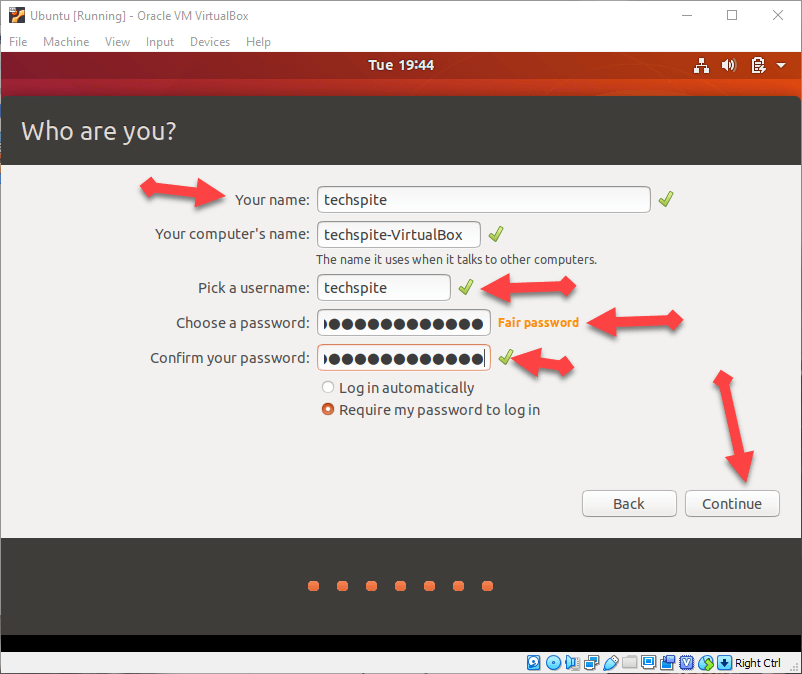The height and width of the screenshot is (674, 802).
Task: Select "Require my password to log in"
Action: coord(327,410)
